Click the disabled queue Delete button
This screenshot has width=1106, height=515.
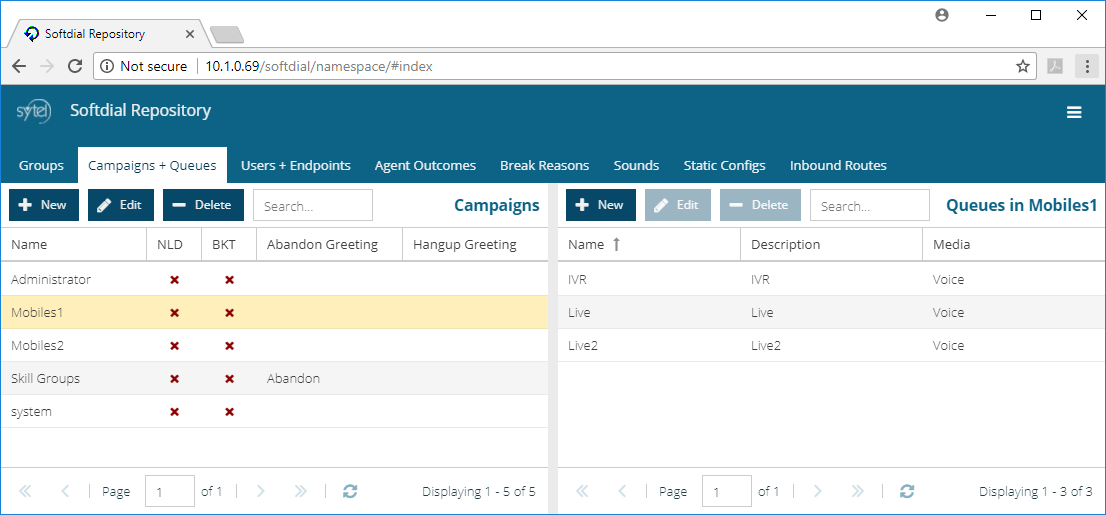pyautogui.click(x=760, y=205)
